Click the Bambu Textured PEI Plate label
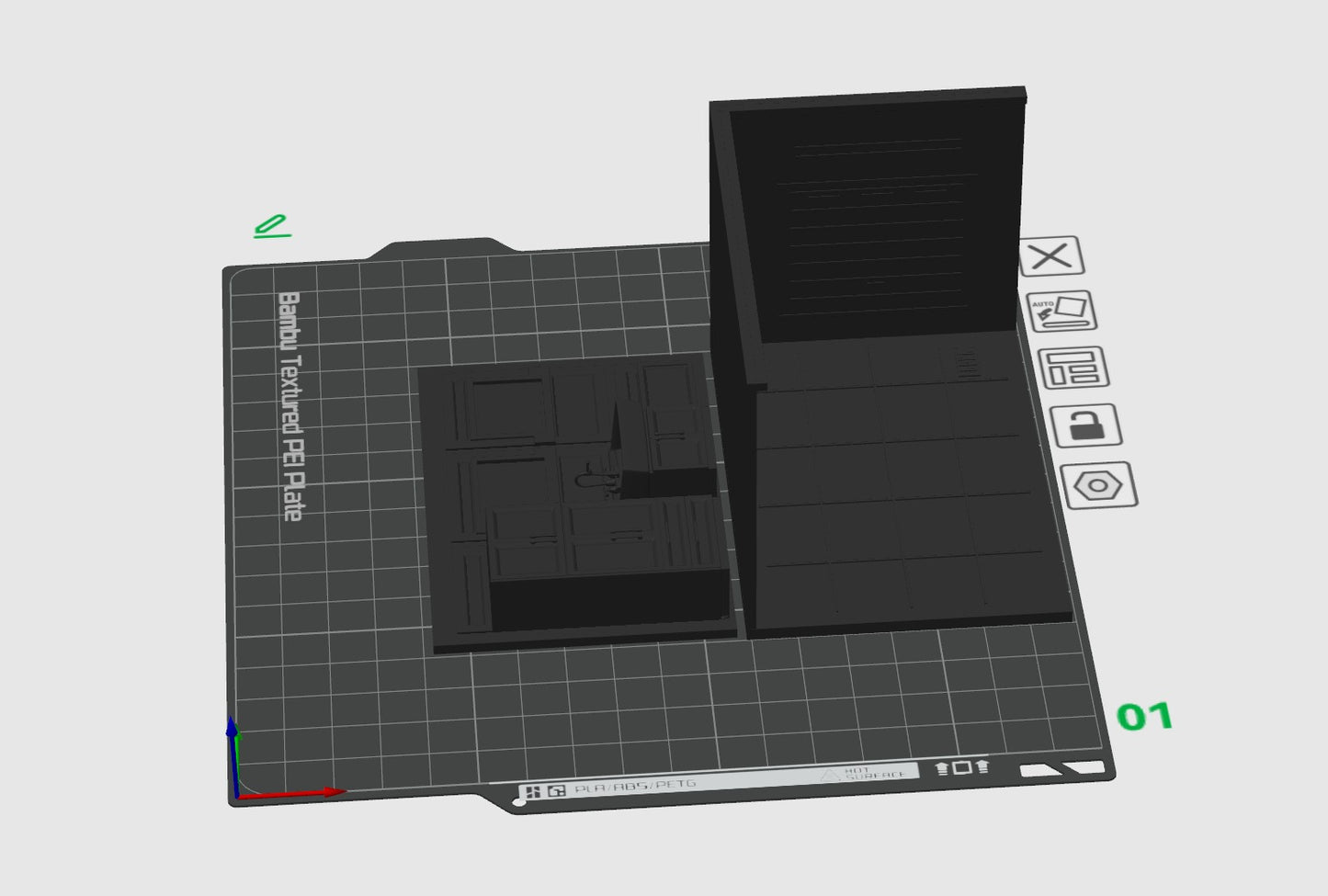The height and width of the screenshot is (896, 1328). pos(290,406)
